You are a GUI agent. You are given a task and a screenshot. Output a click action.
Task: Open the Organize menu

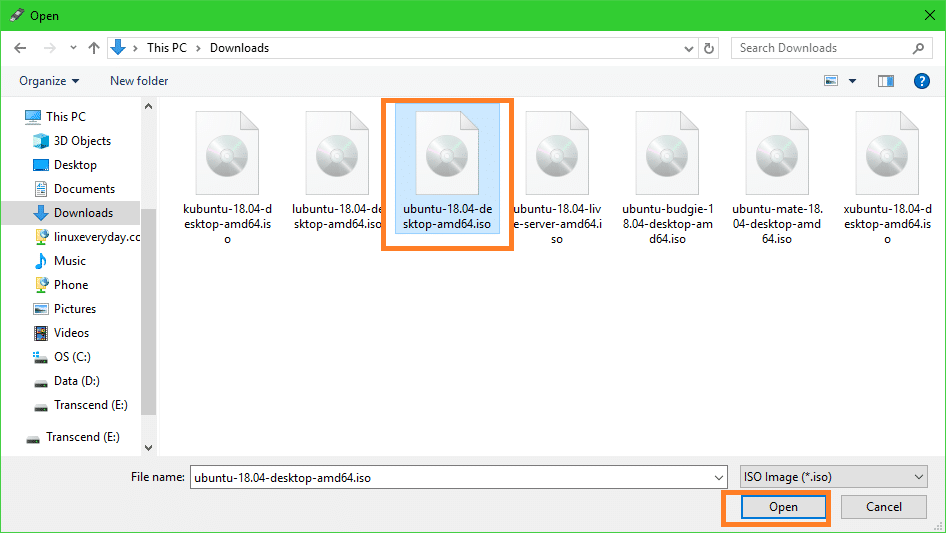pyautogui.click(x=49, y=81)
